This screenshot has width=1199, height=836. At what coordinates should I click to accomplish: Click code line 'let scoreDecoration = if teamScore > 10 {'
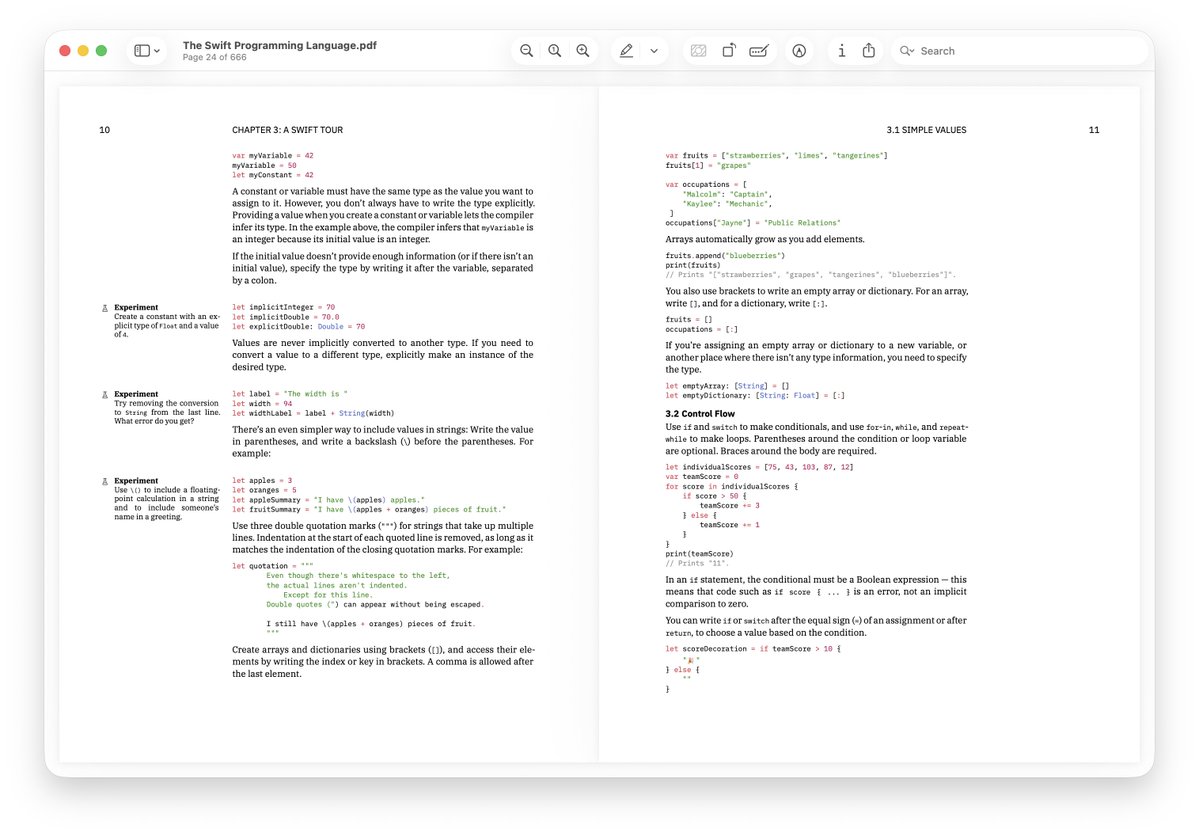click(x=753, y=649)
